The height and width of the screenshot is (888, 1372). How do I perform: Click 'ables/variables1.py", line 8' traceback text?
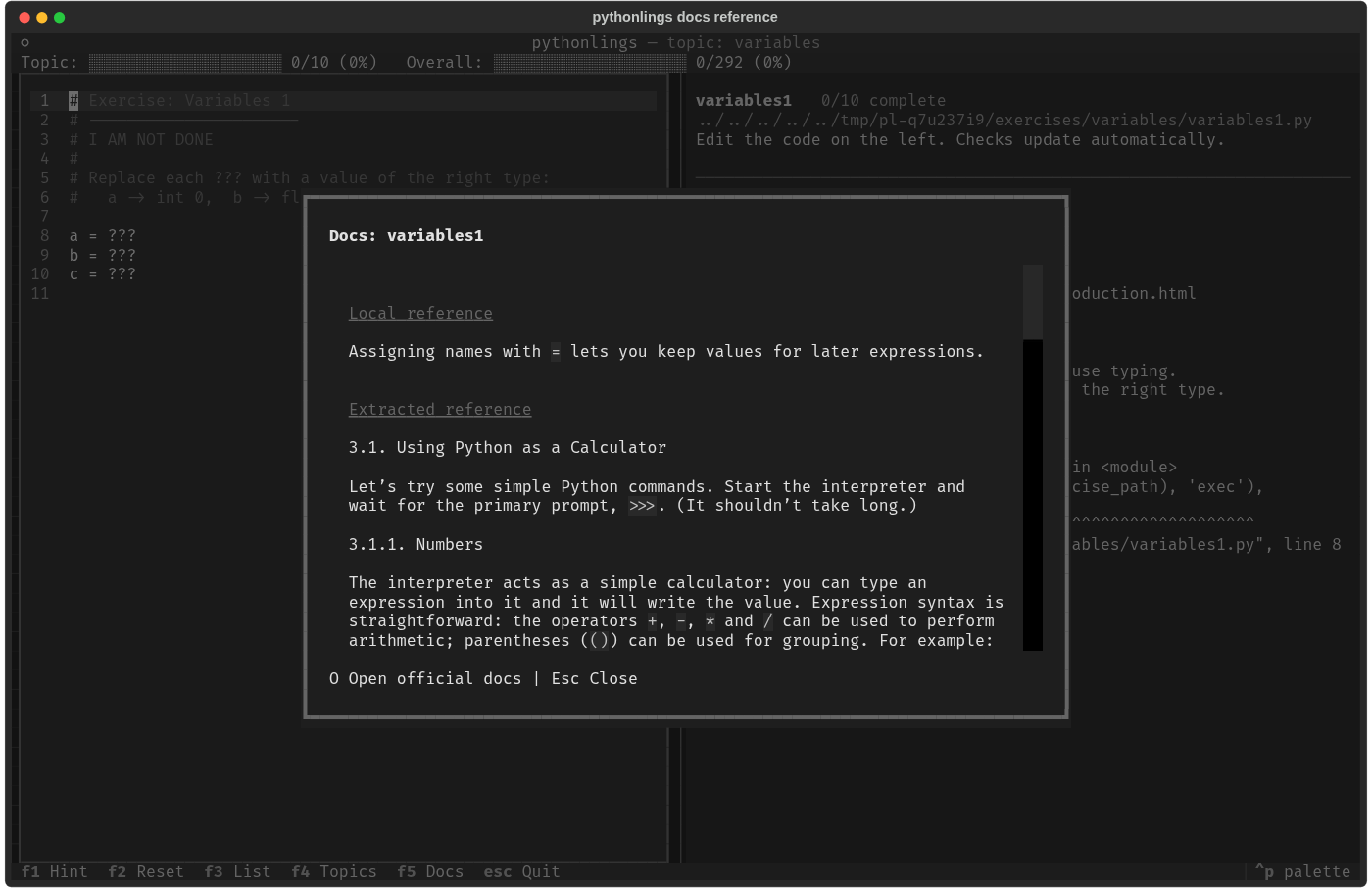point(1206,544)
